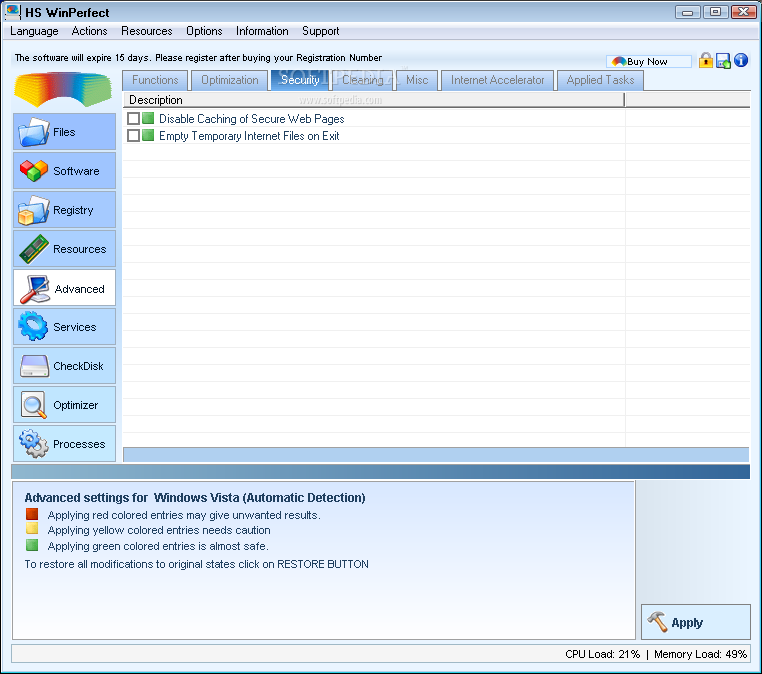The height and width of the screenshot is (674, 762).
Task: Click the yellow colored entries legend swatch
Action: (x=32, y=529)
